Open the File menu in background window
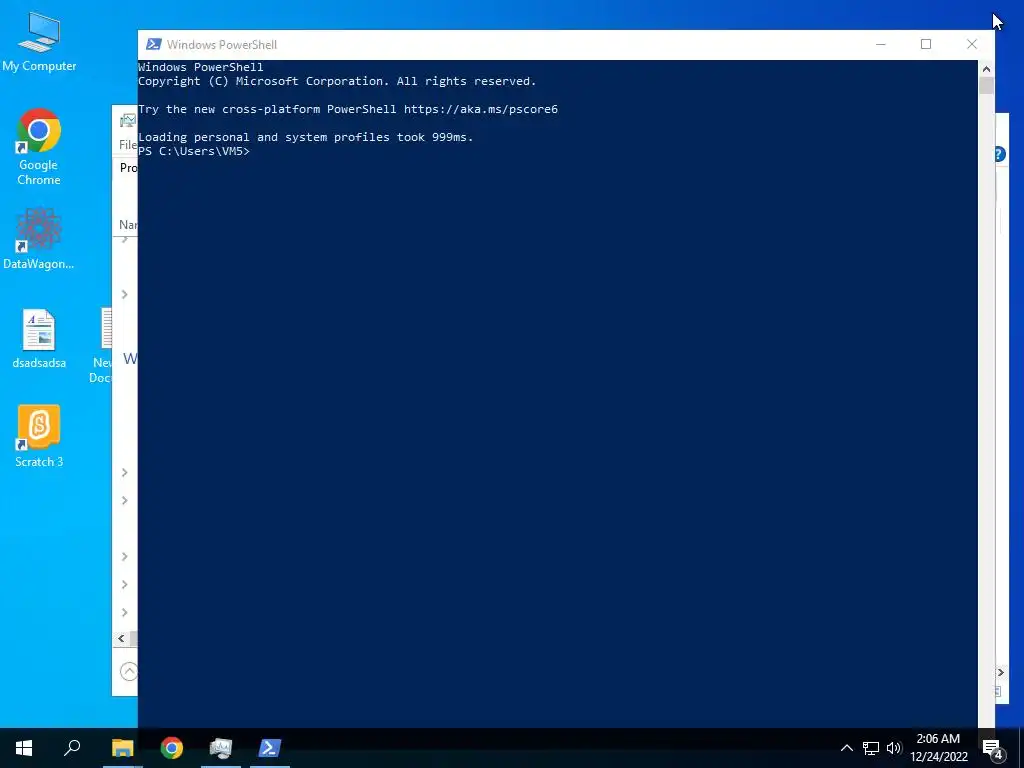The width and height of the screenshot is (1024, 768). tap(128, 144)
